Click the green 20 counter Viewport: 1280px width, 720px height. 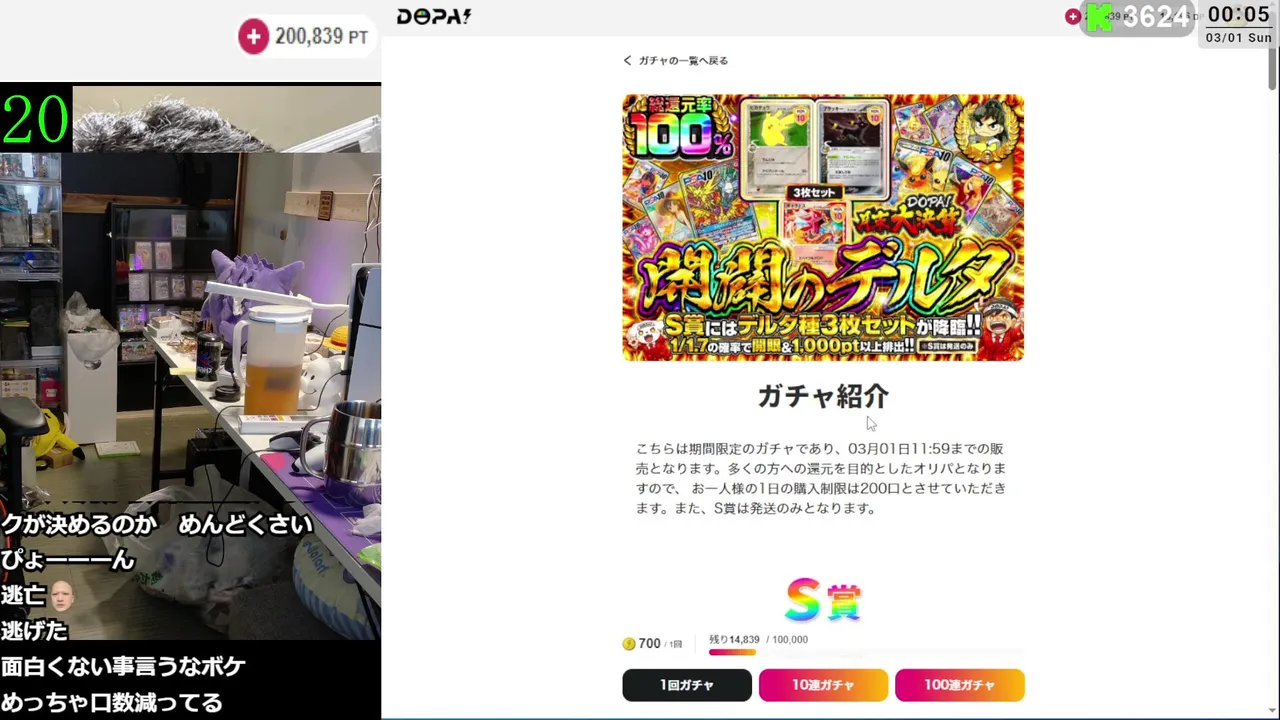35,118
